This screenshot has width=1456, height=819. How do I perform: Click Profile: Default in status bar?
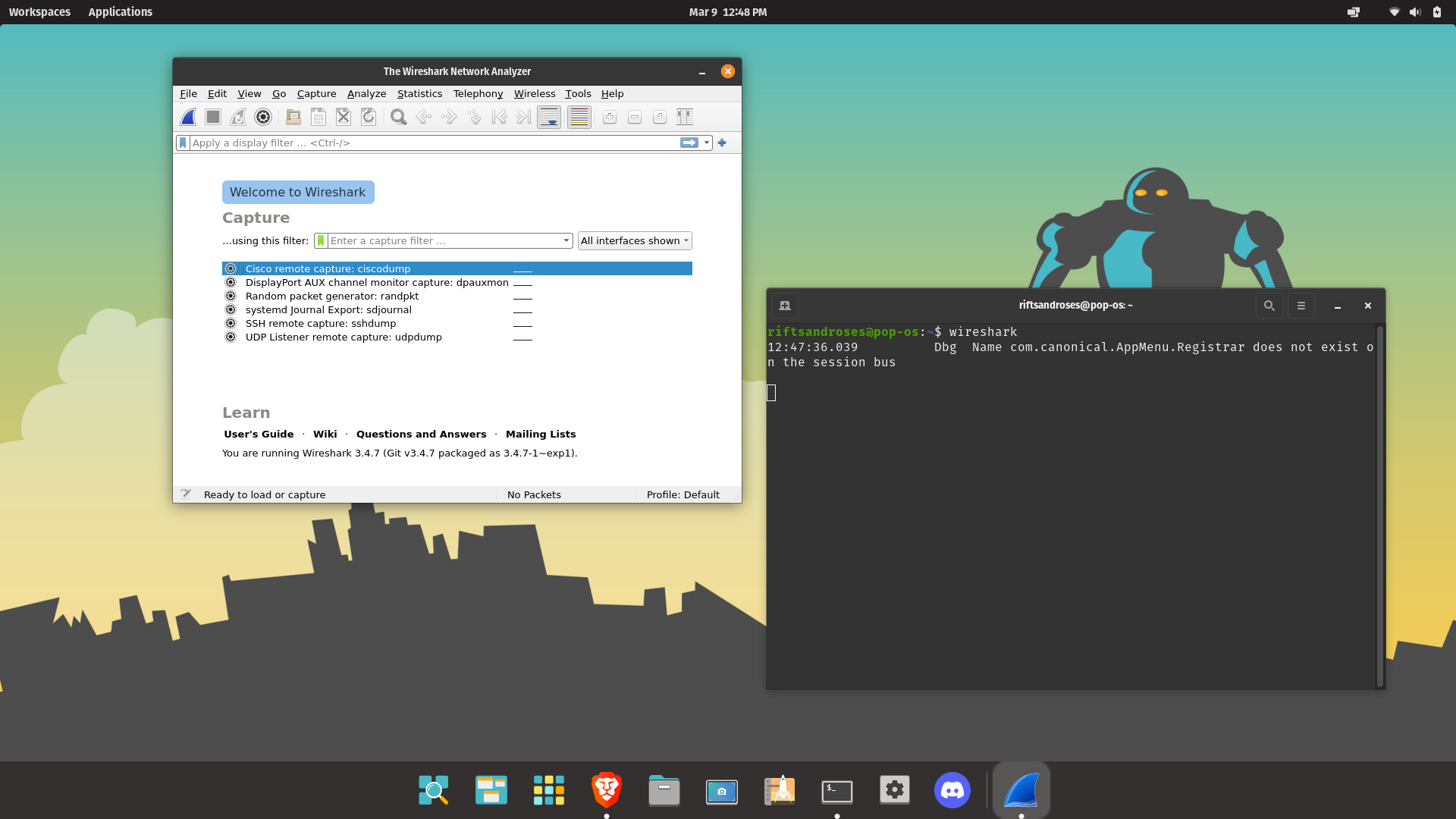(x=683, y=494)
